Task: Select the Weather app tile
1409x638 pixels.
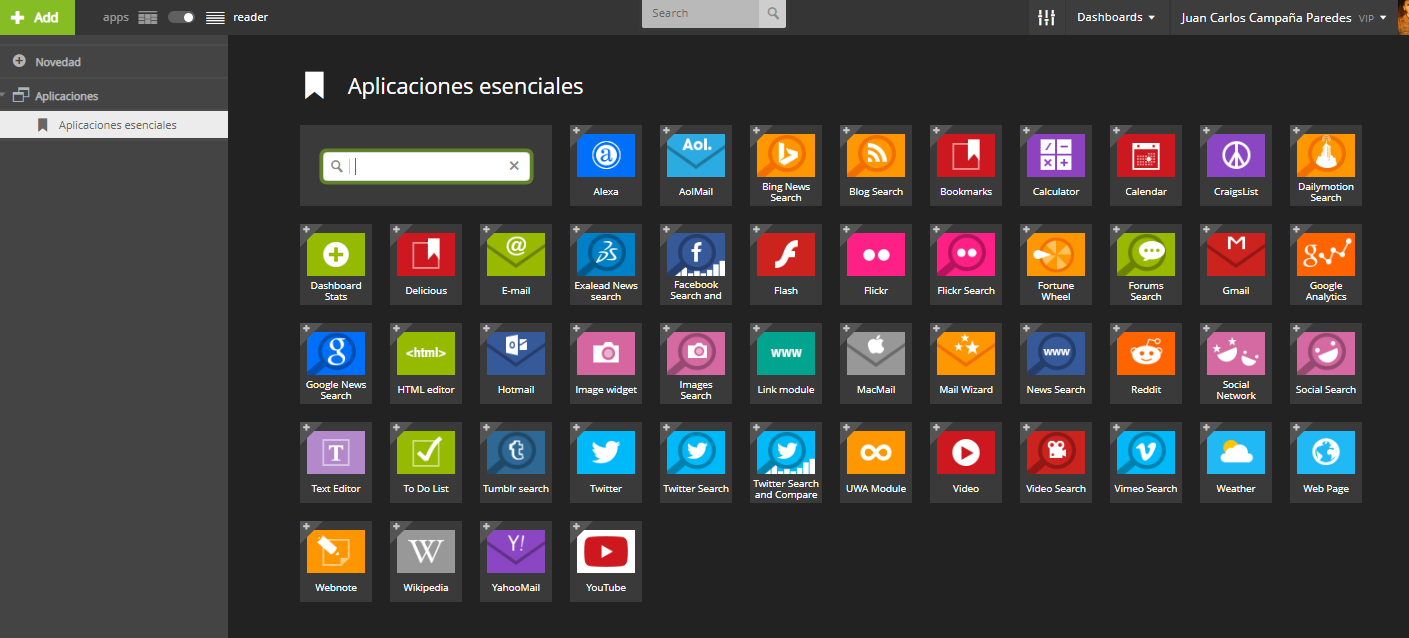Action: [x=1236, y=462]
